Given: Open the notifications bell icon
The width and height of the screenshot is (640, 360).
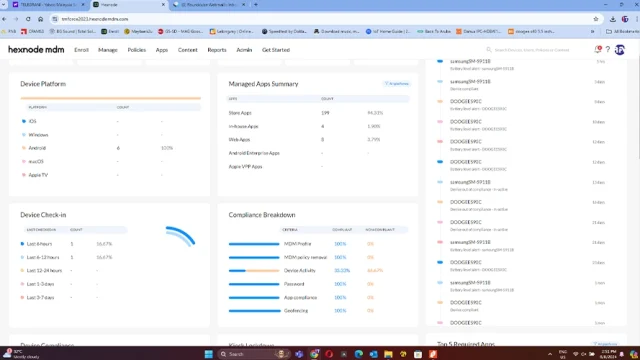Looking at the screenshot, I should pyautogui.click(x=598, y=49).
